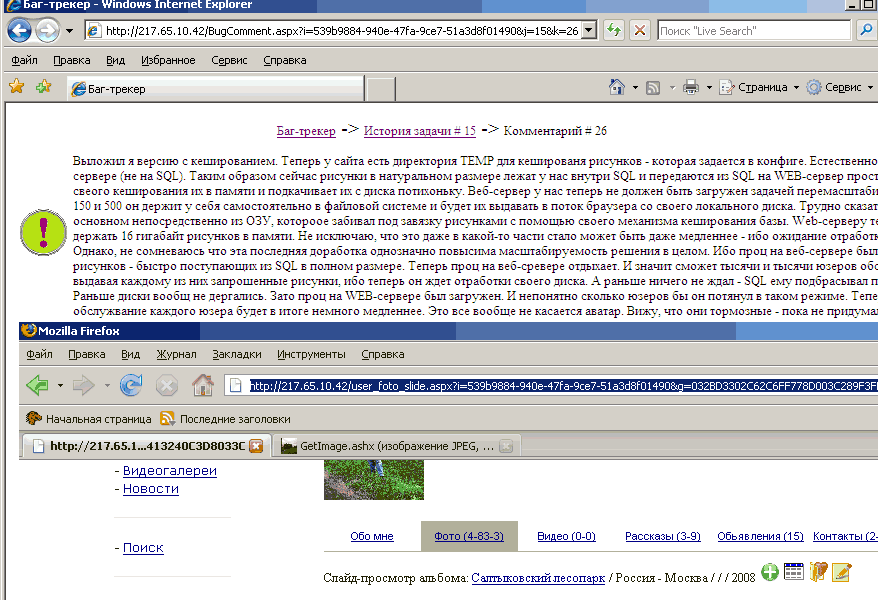878x600 pixels.
Task: Open the Объявления (15) tab
Action: [760, 536]
